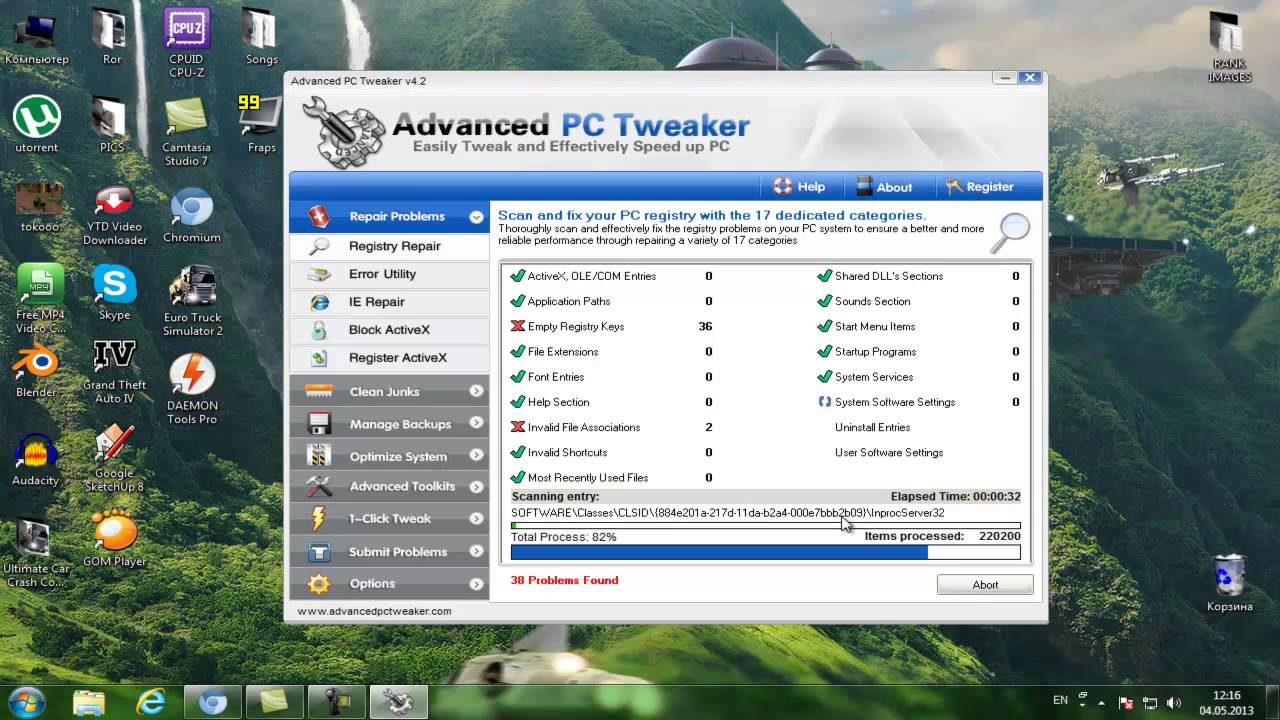Click the green check beside ActiveX, OLE/COM Entries
1280x720 pixels.
click(x=518, y=276)
